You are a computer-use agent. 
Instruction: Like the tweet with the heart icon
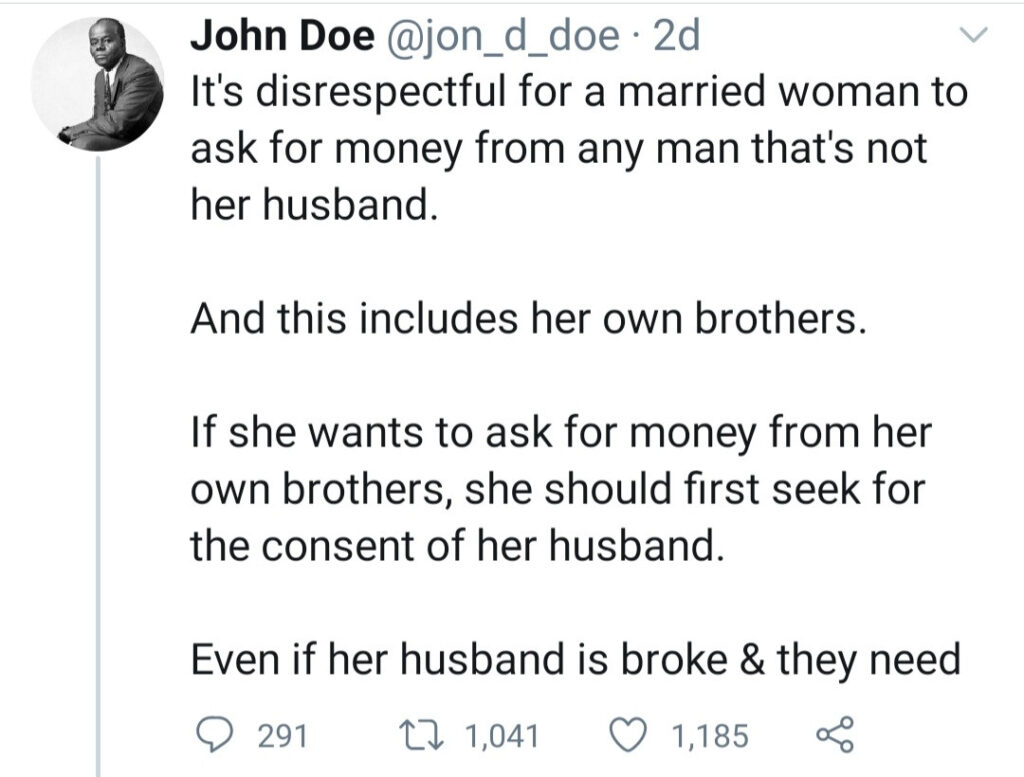pos(629,735)
